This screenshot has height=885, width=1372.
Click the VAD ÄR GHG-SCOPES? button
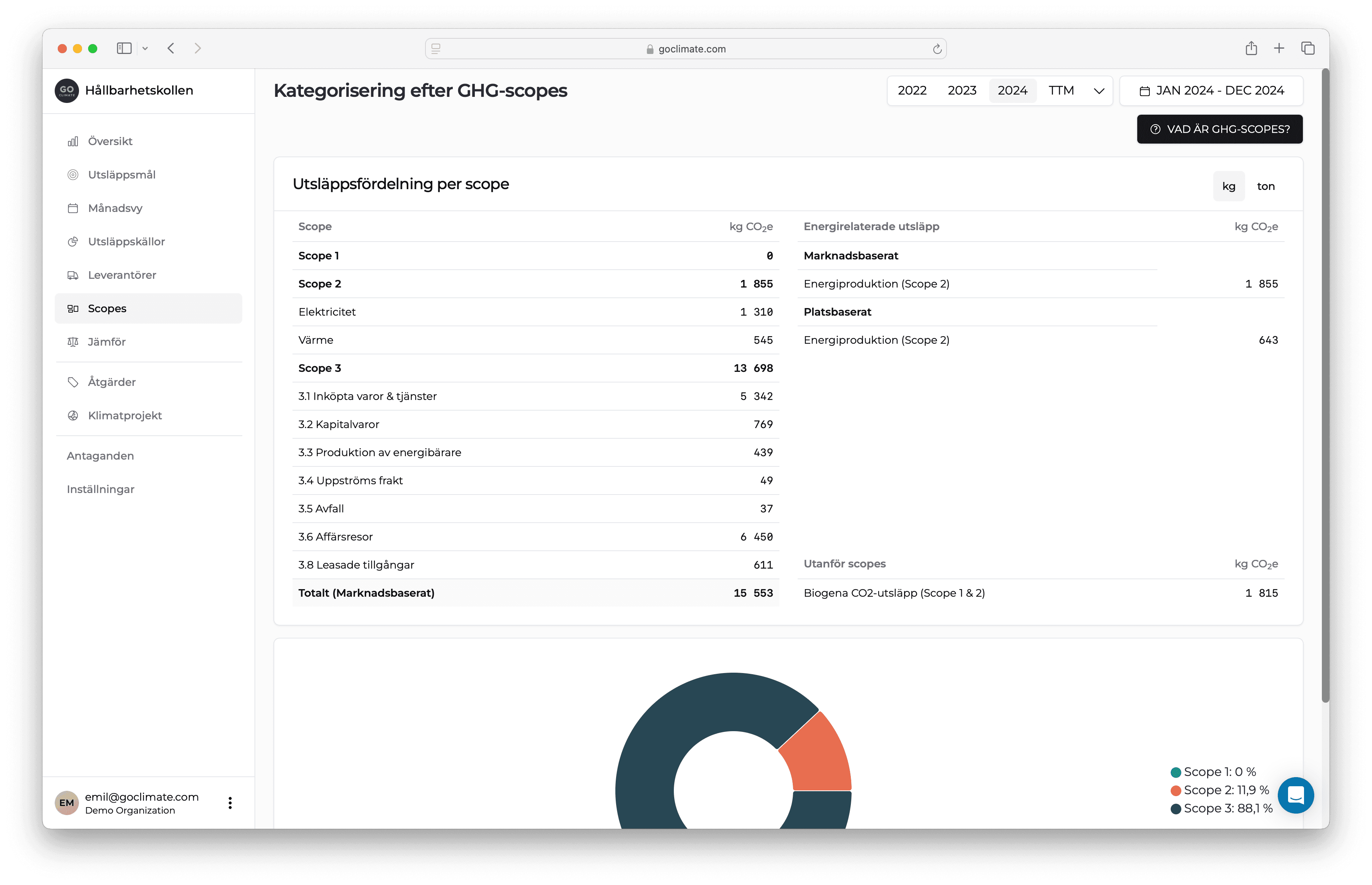pyautogui.click(x=1219, y=129)
